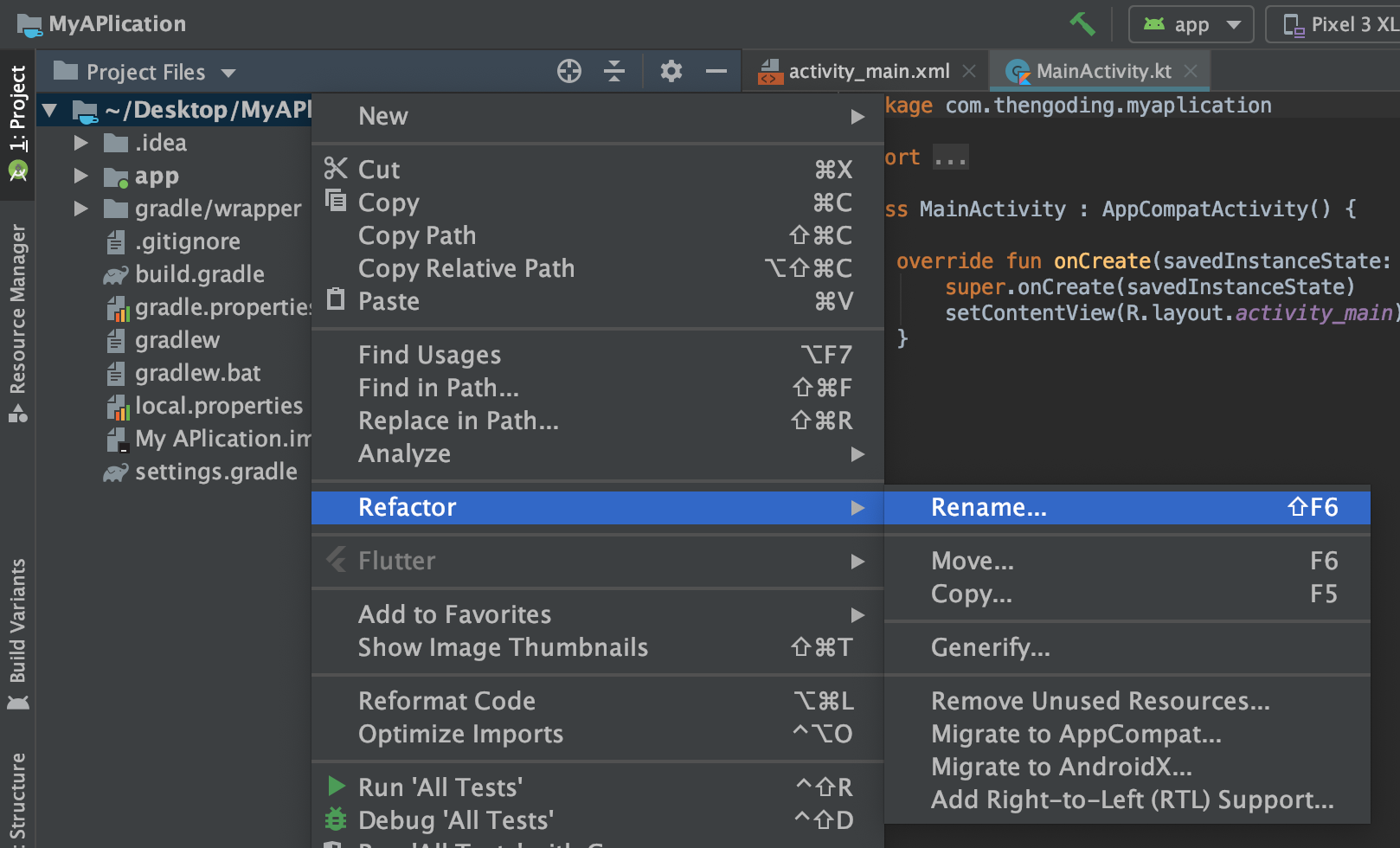
Task: Expand the .idea folder
Action: click(x=81, y=143)
